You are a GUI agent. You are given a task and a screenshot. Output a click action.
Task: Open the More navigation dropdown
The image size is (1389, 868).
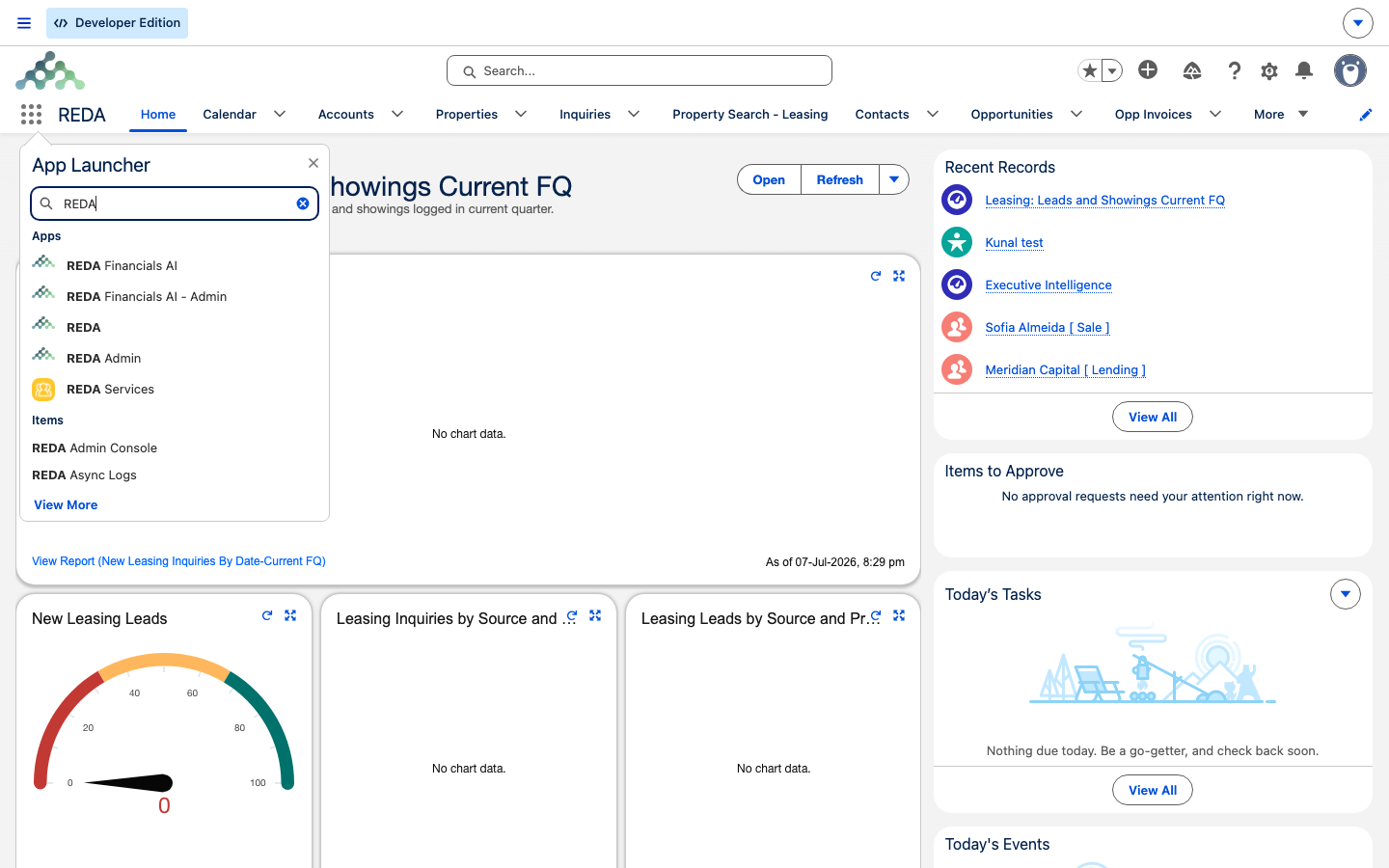pyautogui.click(x=1281, y=114)
